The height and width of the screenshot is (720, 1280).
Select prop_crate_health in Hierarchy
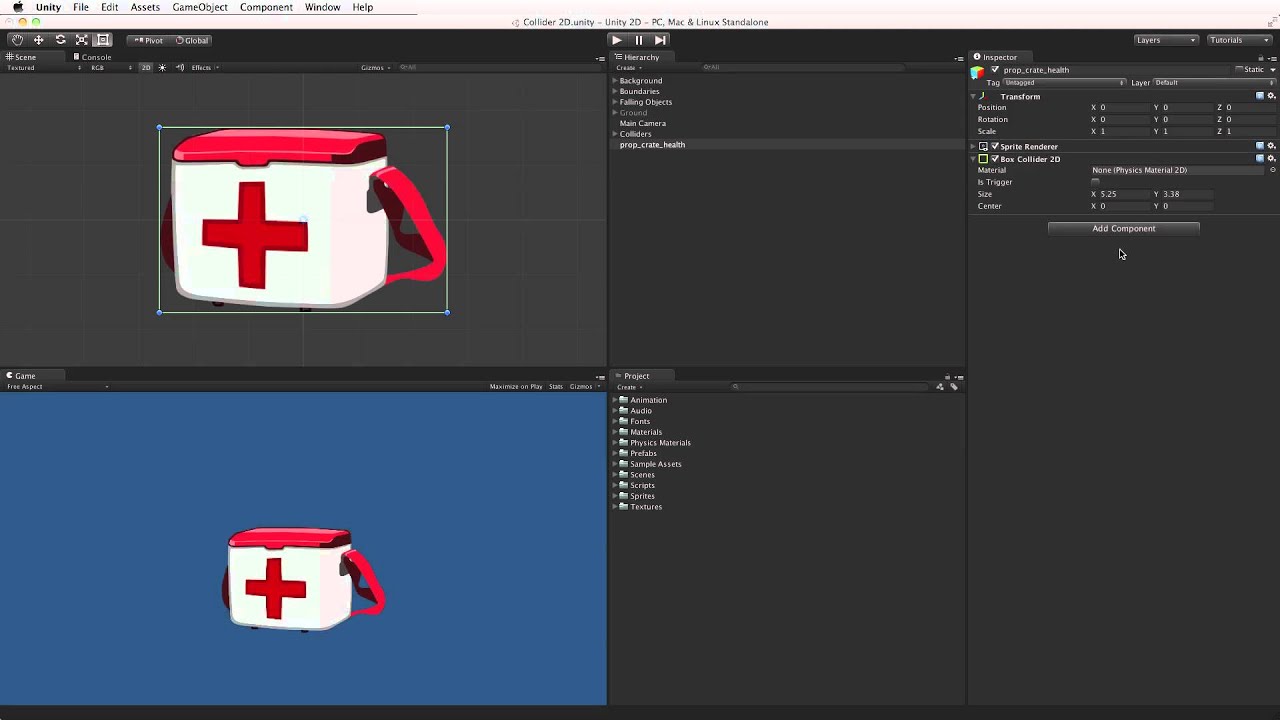point(652,145)
